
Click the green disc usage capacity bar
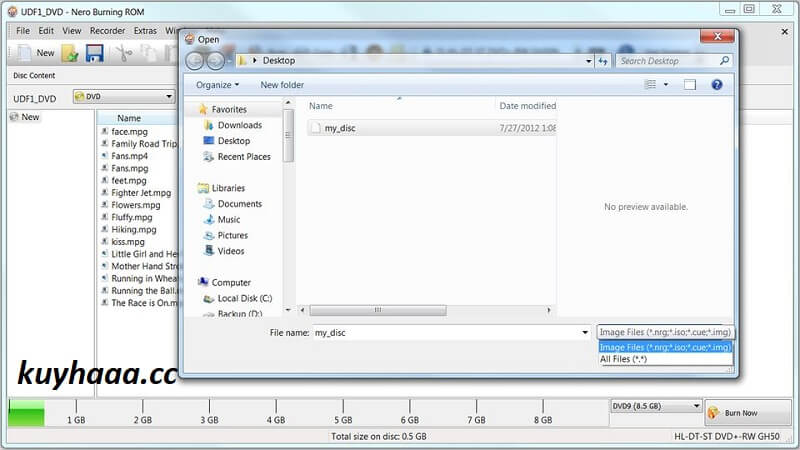tap(27, 412)
